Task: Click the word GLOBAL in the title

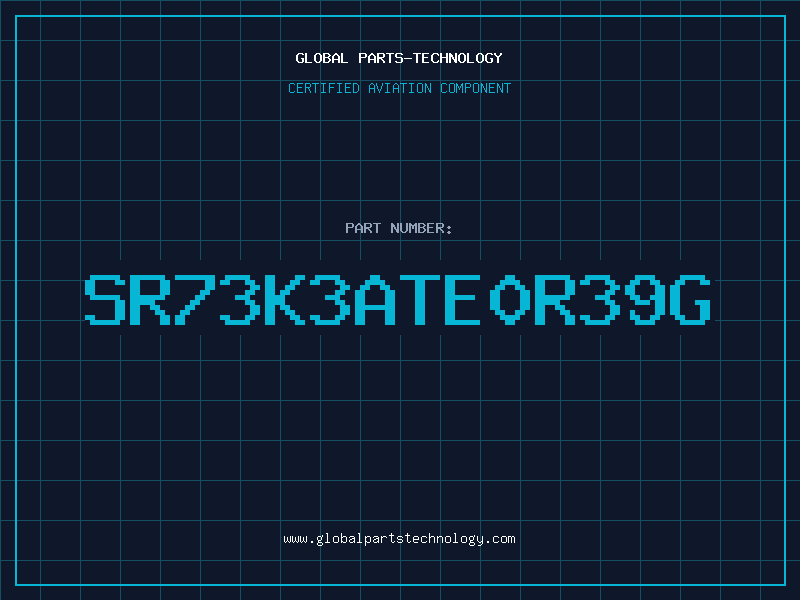Action: click(322, 58)
